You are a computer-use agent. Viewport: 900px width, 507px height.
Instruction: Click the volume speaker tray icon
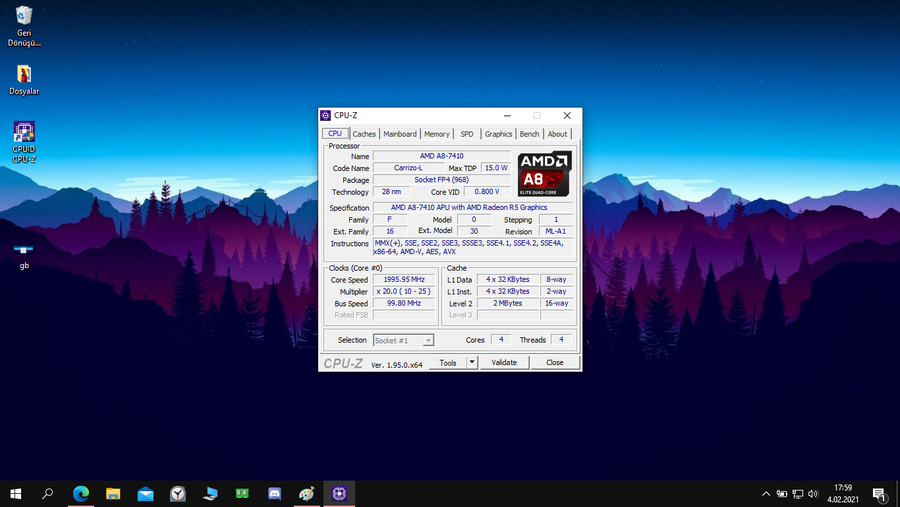[813, 494]
